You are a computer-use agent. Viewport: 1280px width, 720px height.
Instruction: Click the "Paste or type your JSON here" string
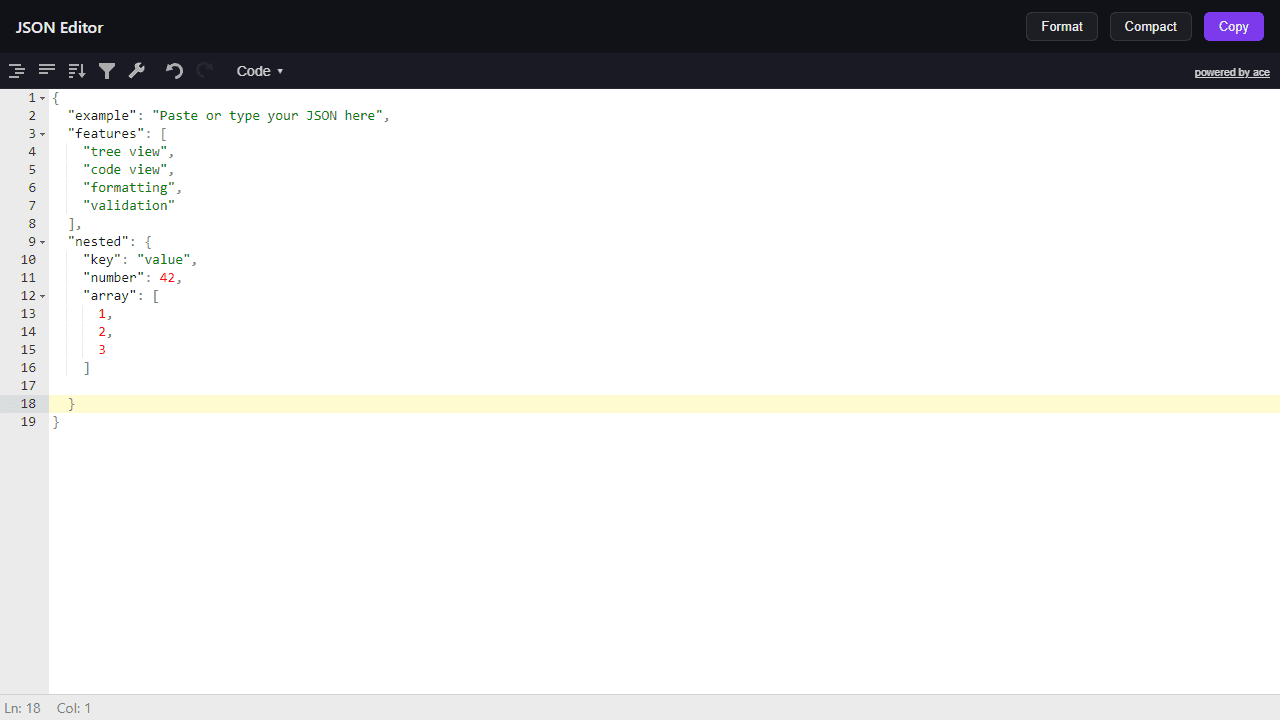pos(267,116)
